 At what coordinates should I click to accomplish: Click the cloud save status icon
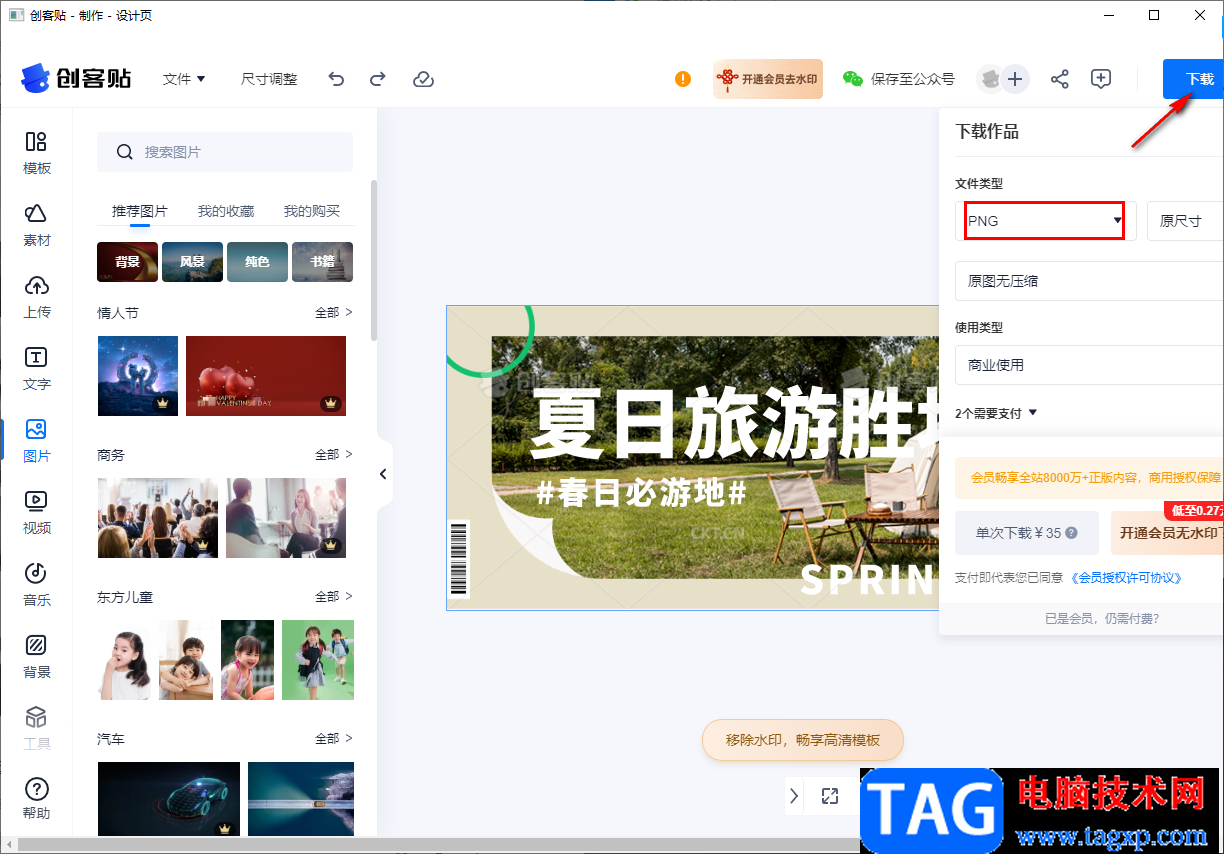point(423,79)
